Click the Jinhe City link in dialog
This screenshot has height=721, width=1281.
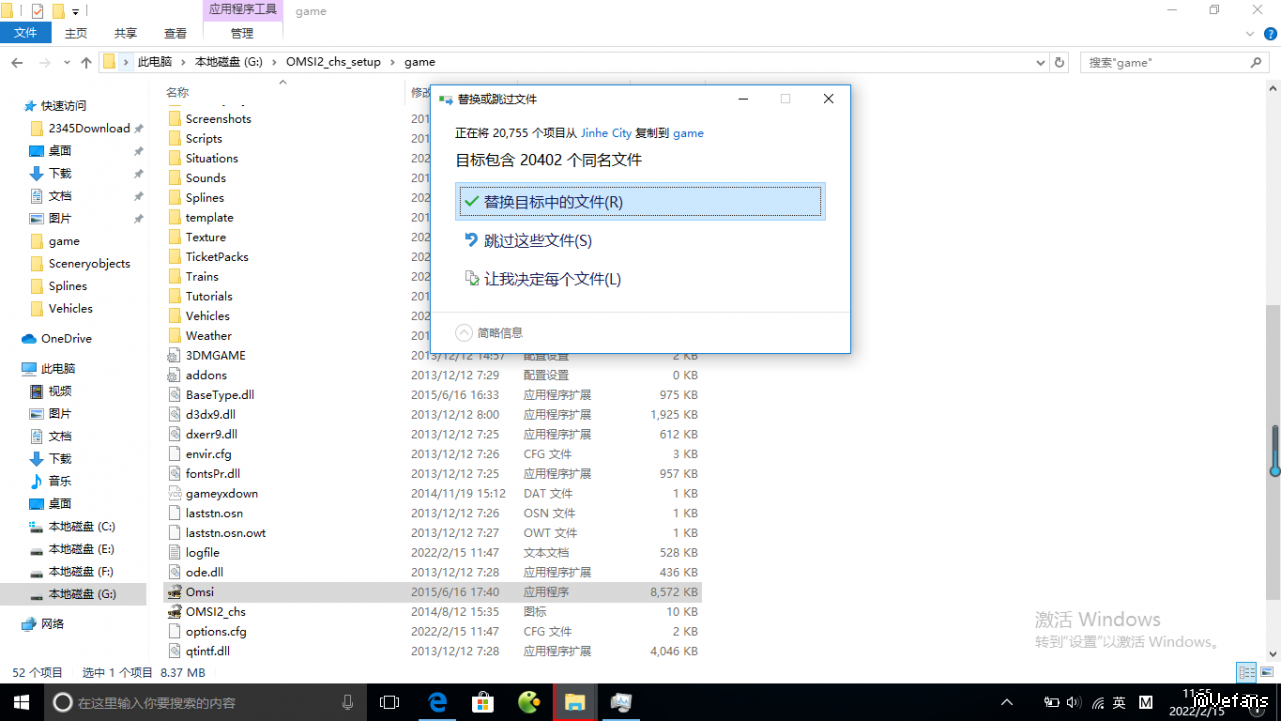(x=606, y=133)
